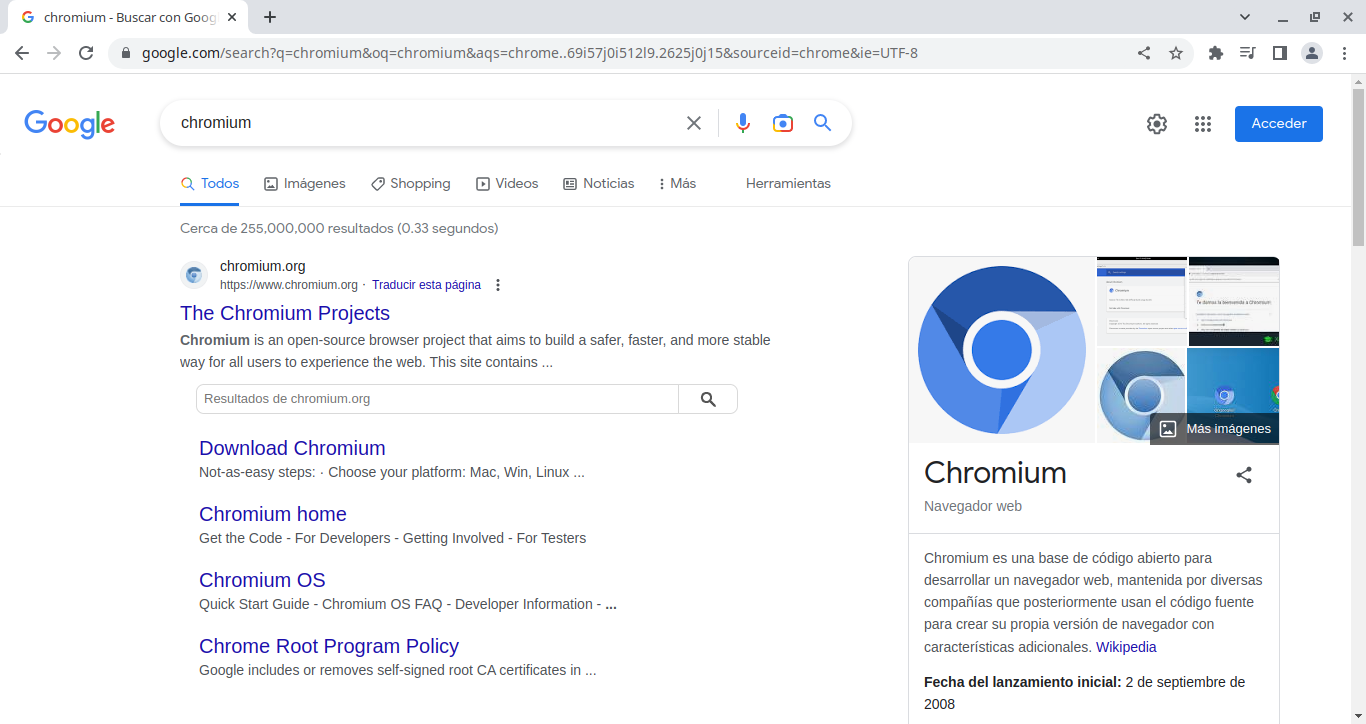This screenshot has width=1366, height=724.
Task: Close the chromium search tab
Action: coord(232,17)
